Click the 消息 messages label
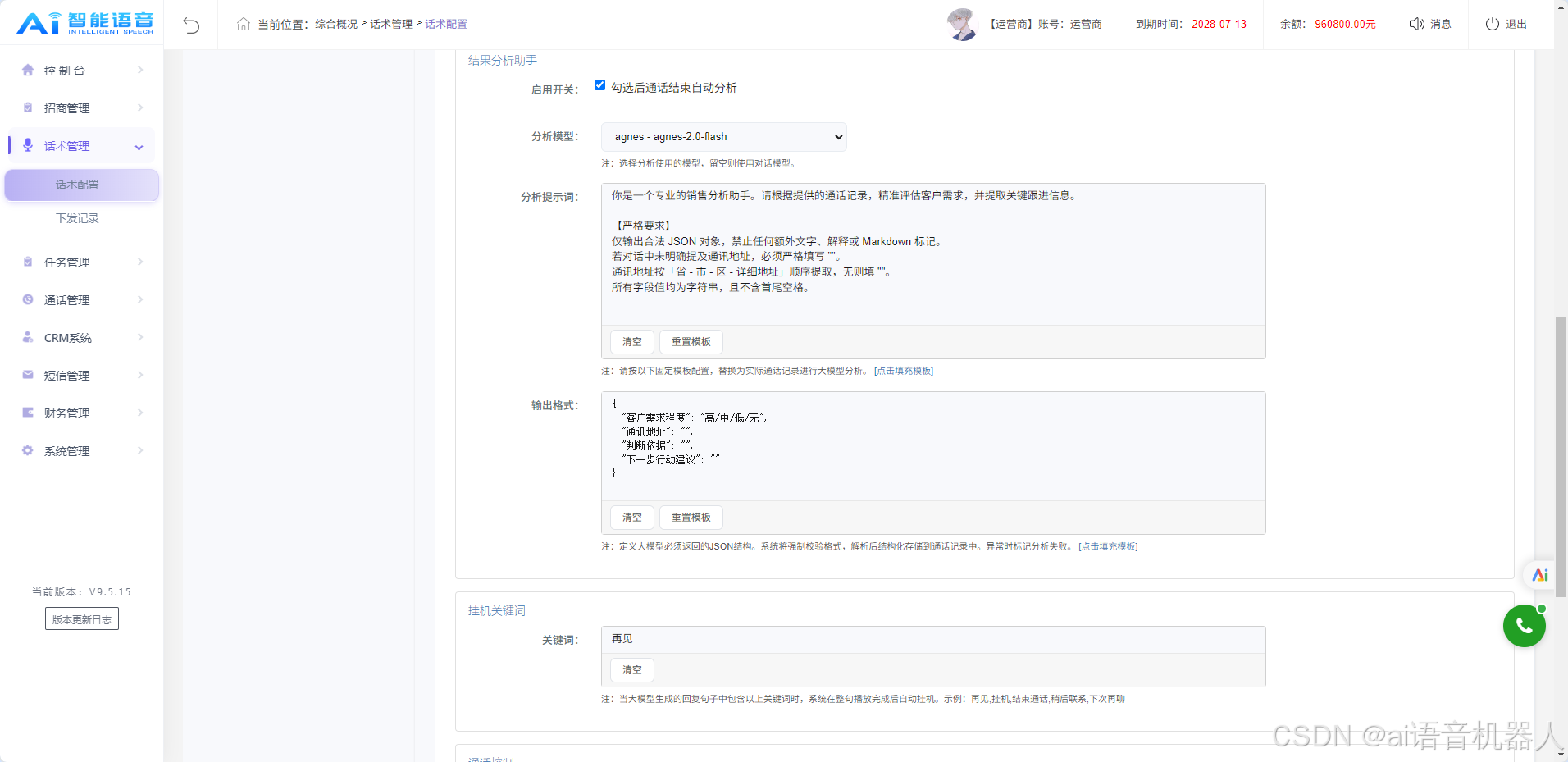This screenshot has height=762, width=1568. [x=1441, y=24]
